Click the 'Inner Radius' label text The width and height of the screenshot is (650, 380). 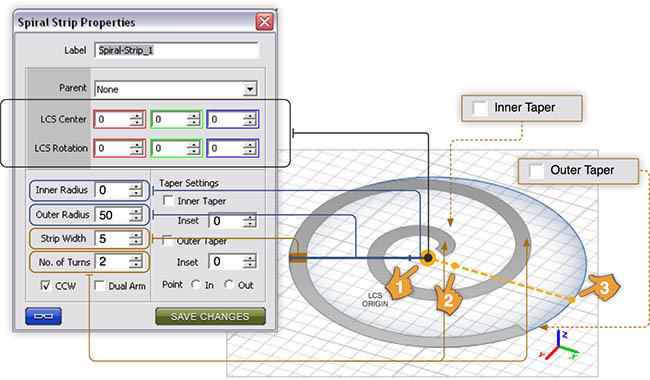pos(62,190)
